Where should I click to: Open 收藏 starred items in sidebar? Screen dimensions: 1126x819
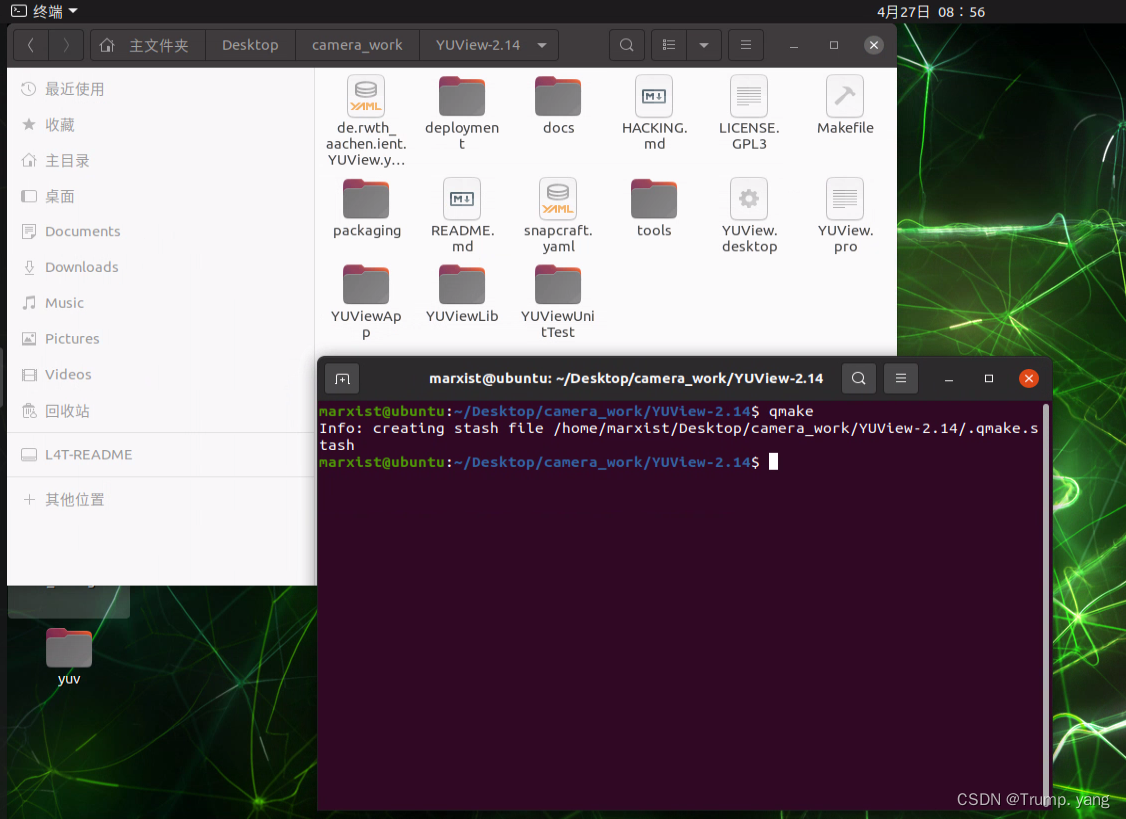(x=161, y=125)
